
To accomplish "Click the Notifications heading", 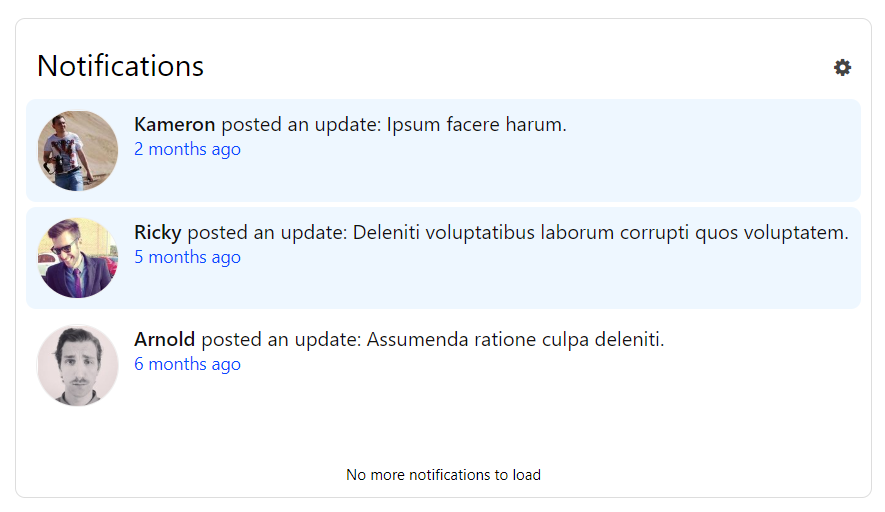I will (120, 66).
